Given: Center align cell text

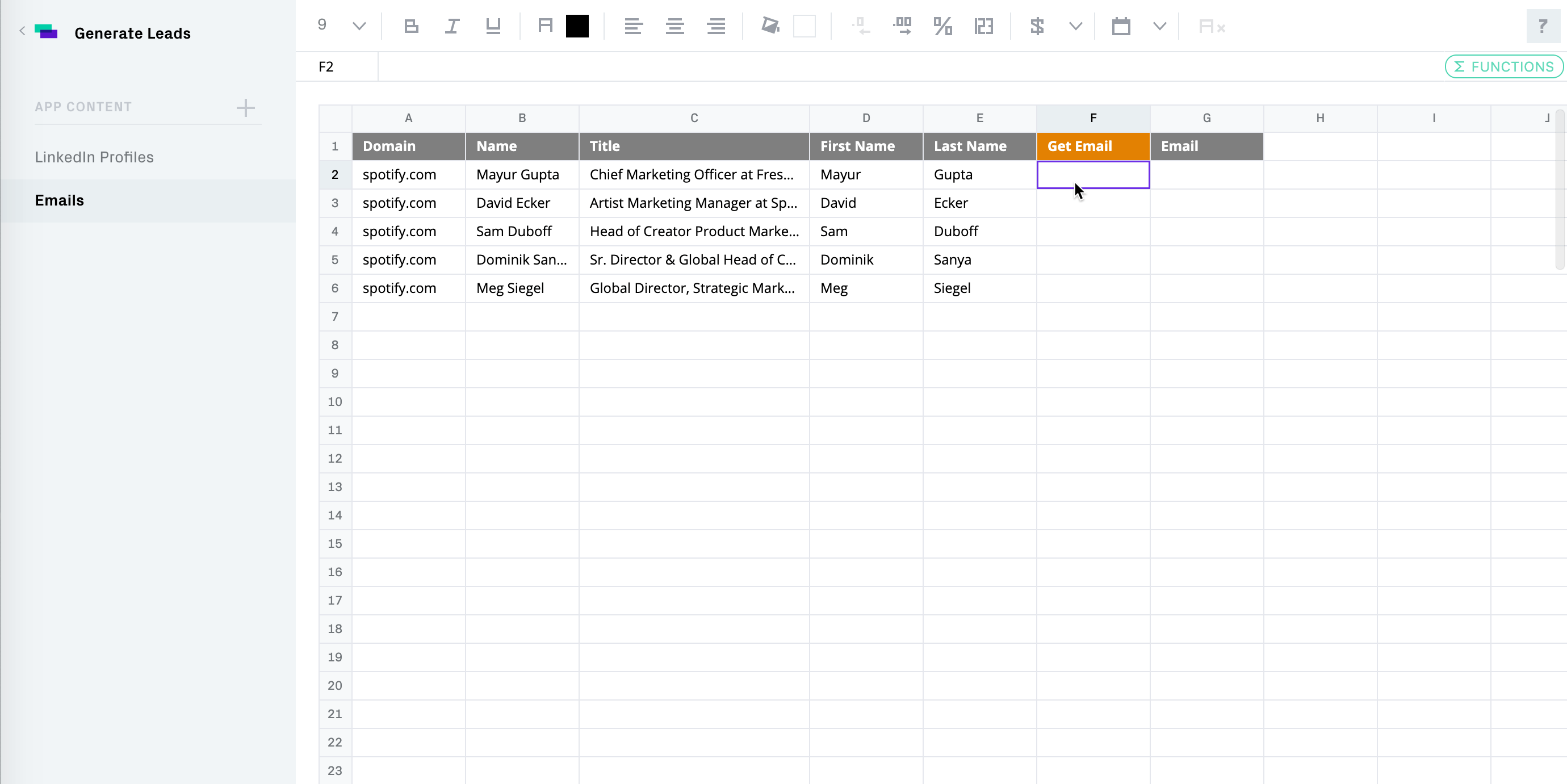Looking at the screenshot, I should tap(674, 26).
